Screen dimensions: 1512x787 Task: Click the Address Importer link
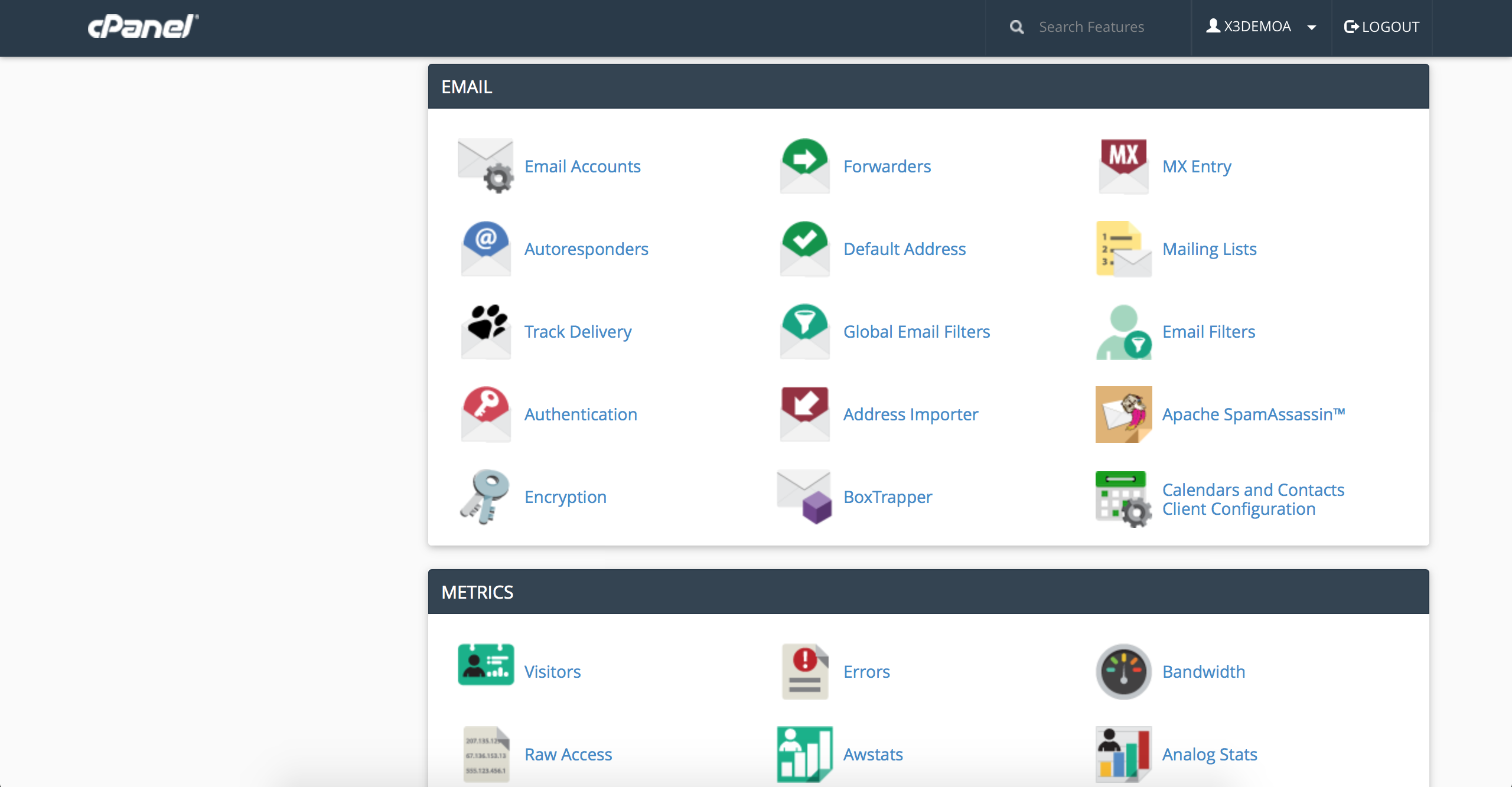click(911, 414)
